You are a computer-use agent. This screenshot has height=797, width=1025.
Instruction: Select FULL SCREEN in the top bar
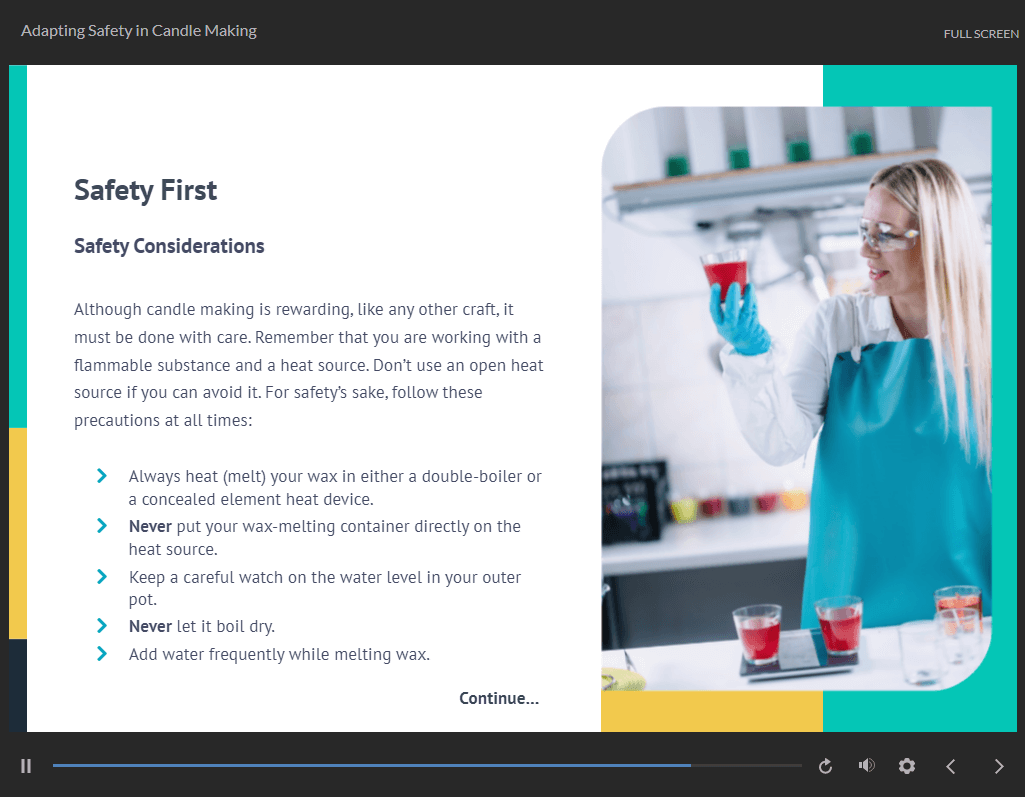(x=981, y=33)
